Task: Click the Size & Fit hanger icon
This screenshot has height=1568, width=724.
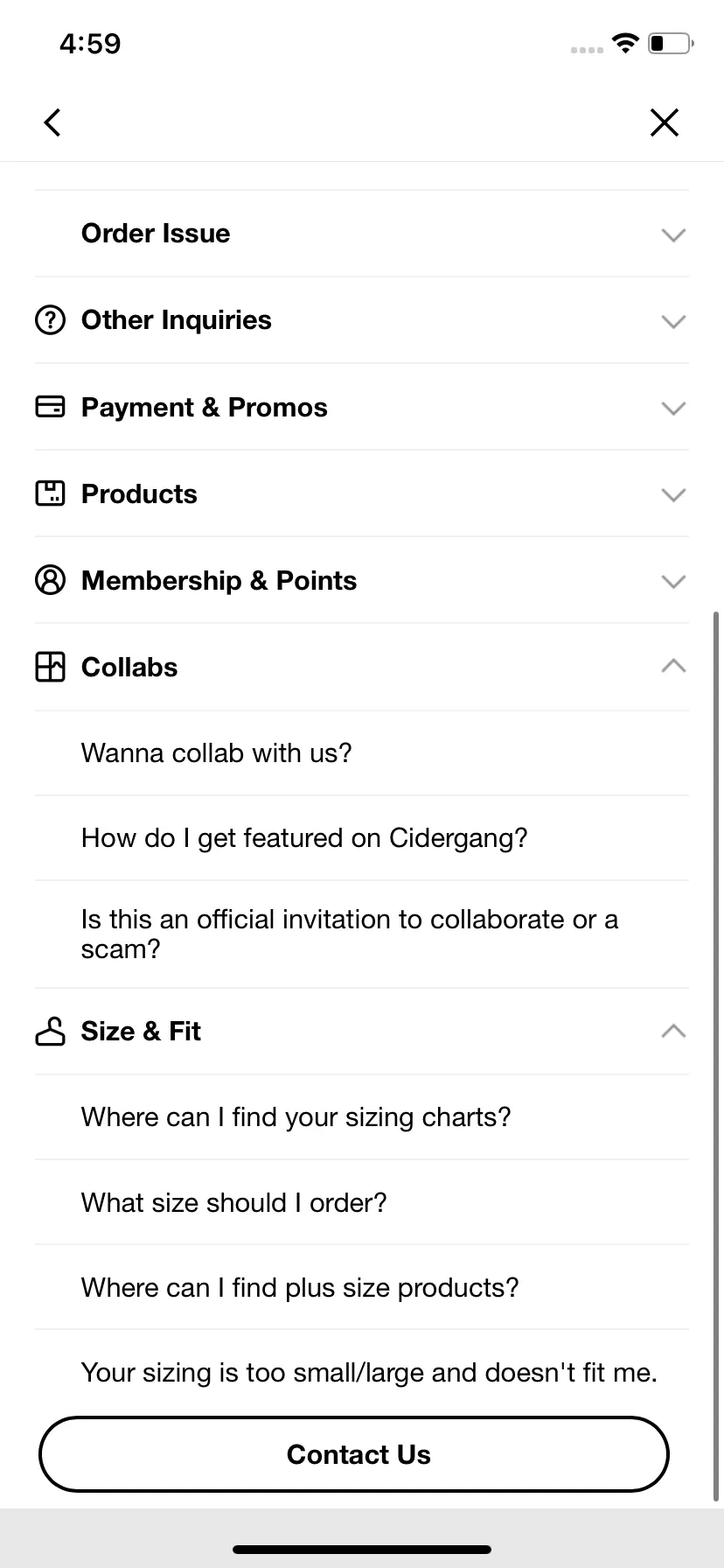Action: click(50, 1032)
